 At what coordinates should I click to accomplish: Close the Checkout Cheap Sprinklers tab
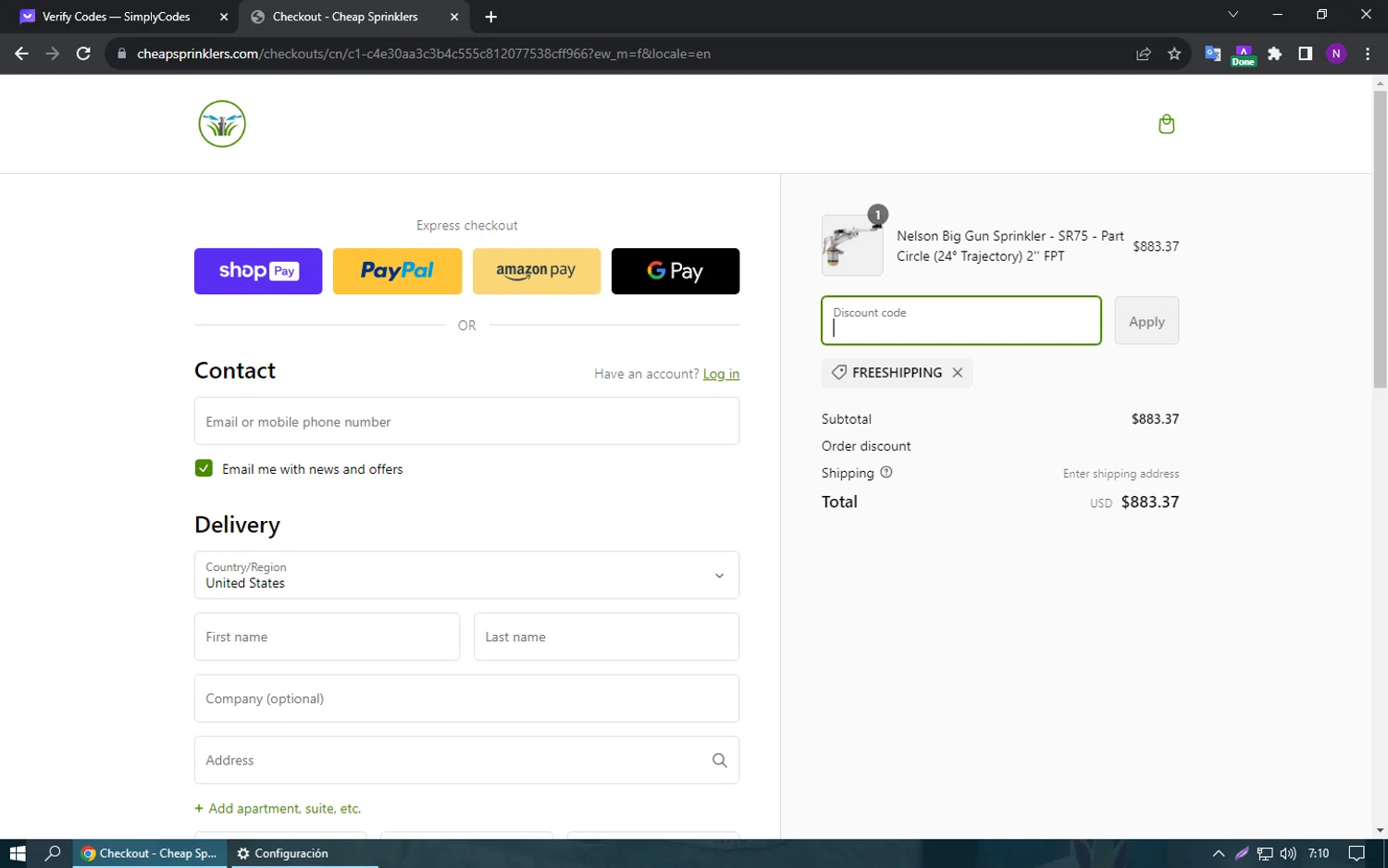tap(454, 17)
